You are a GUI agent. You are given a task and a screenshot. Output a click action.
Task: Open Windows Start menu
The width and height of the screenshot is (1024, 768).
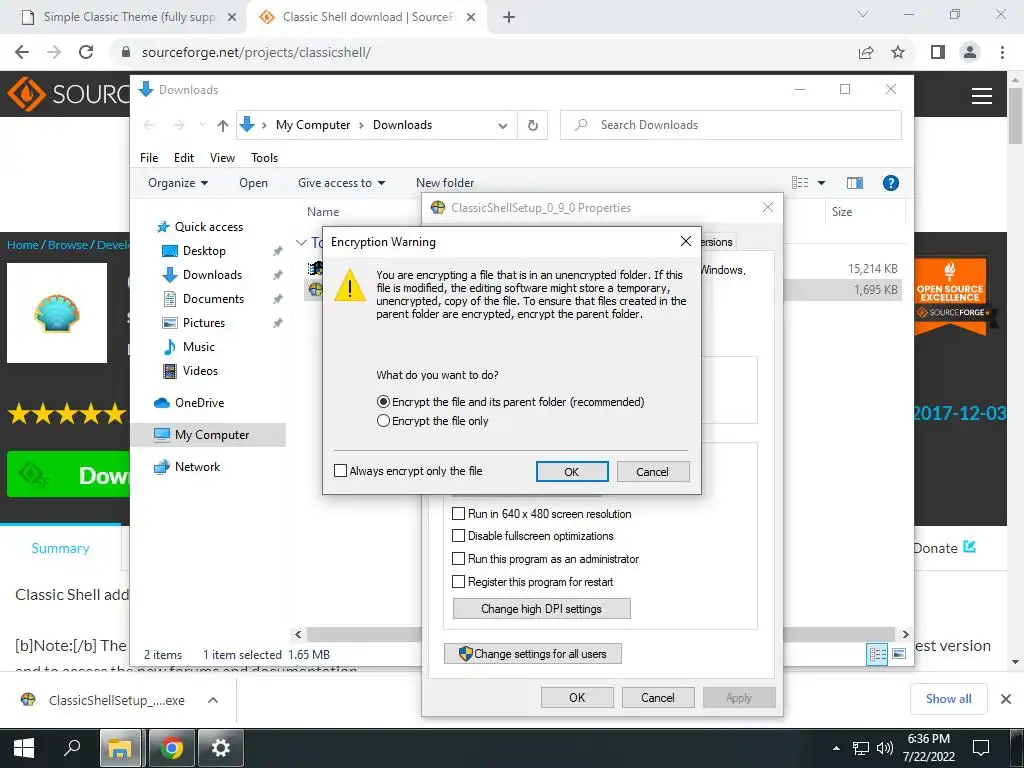[24, 748]
